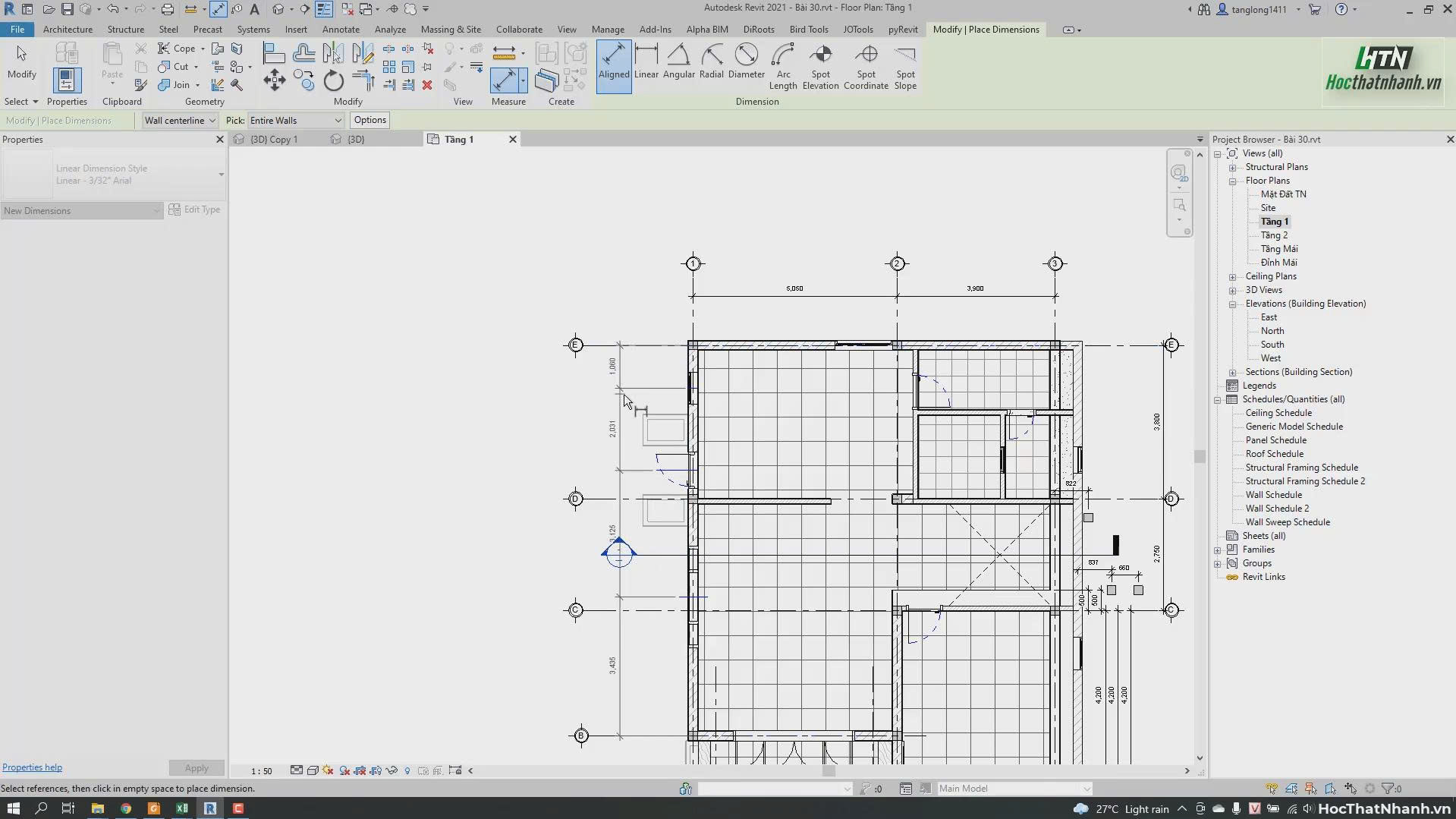This screenshot has width=1456, height=819.
Task: Toggle Shadows in view control bar
Action: (x=344, y=770)
